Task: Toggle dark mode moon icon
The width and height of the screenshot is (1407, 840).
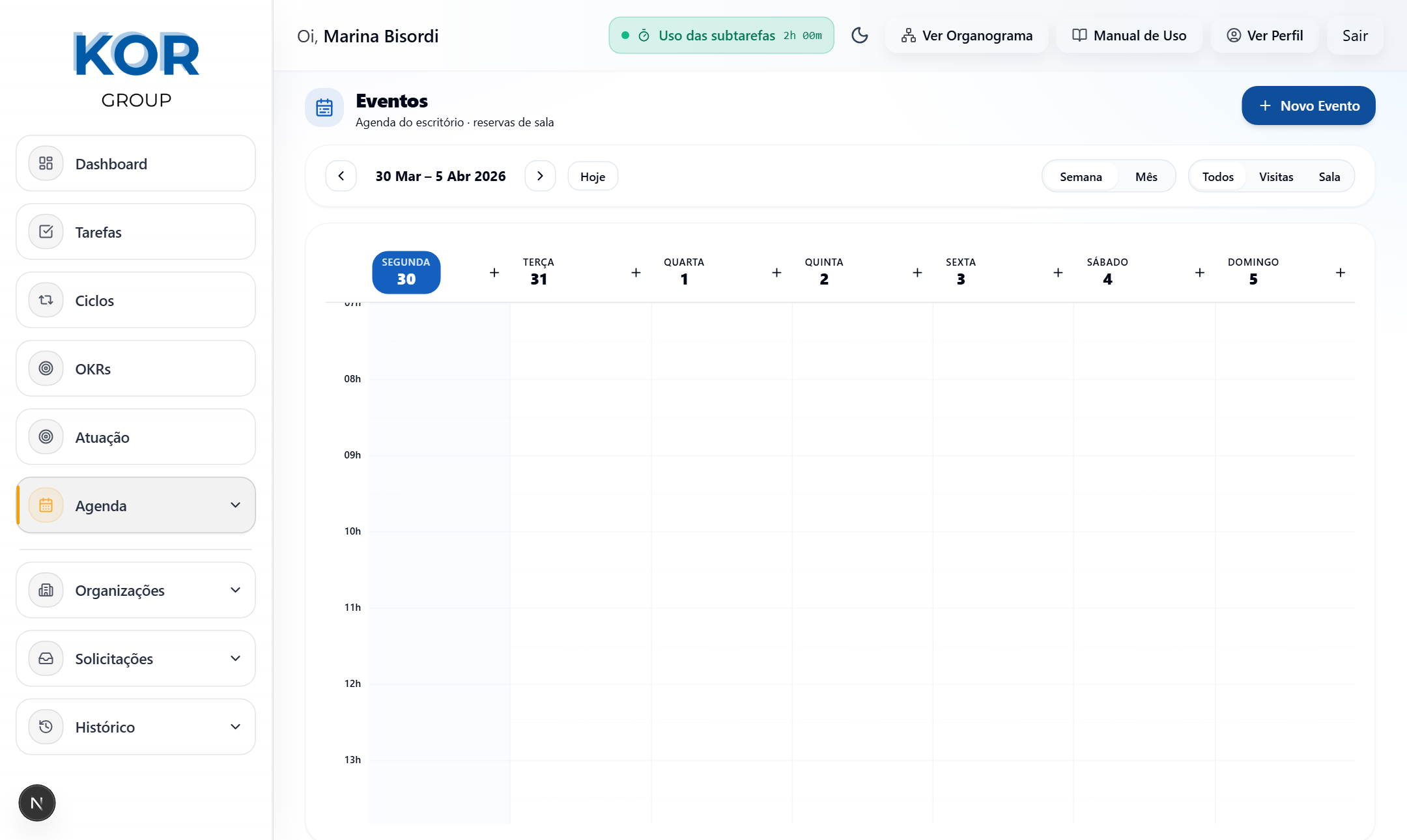Action: 859,35
